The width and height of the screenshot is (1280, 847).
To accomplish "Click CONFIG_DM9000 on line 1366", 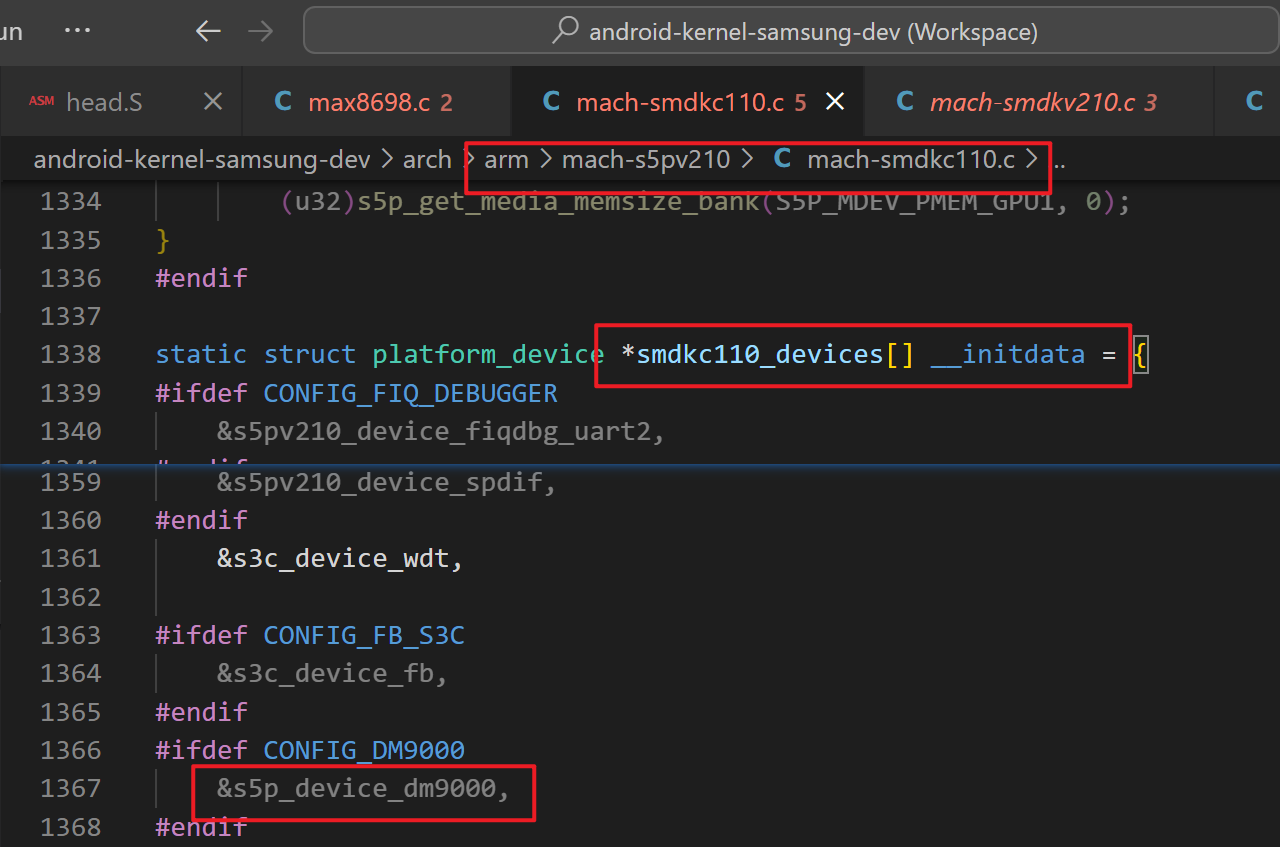I will pyautogui.click(x=364, y=750).
